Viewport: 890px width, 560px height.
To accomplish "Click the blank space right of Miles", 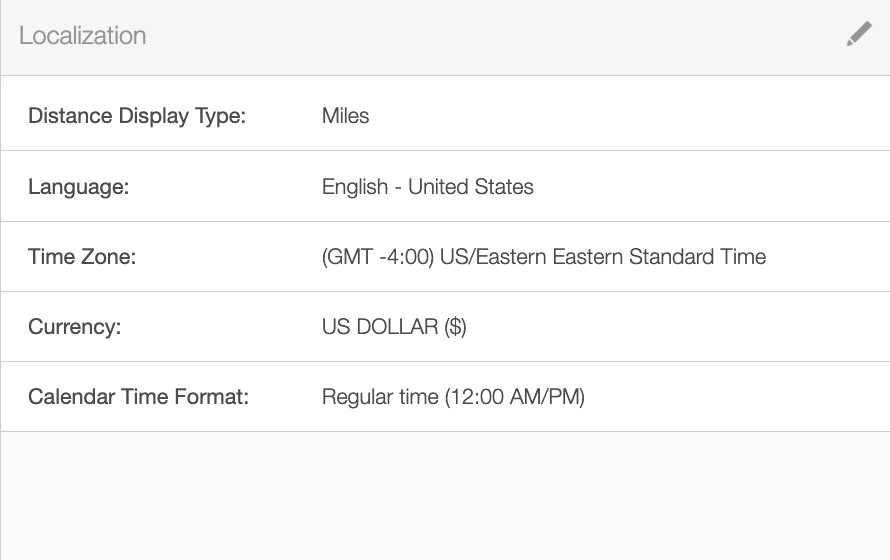I will click(x=620, y=116).
